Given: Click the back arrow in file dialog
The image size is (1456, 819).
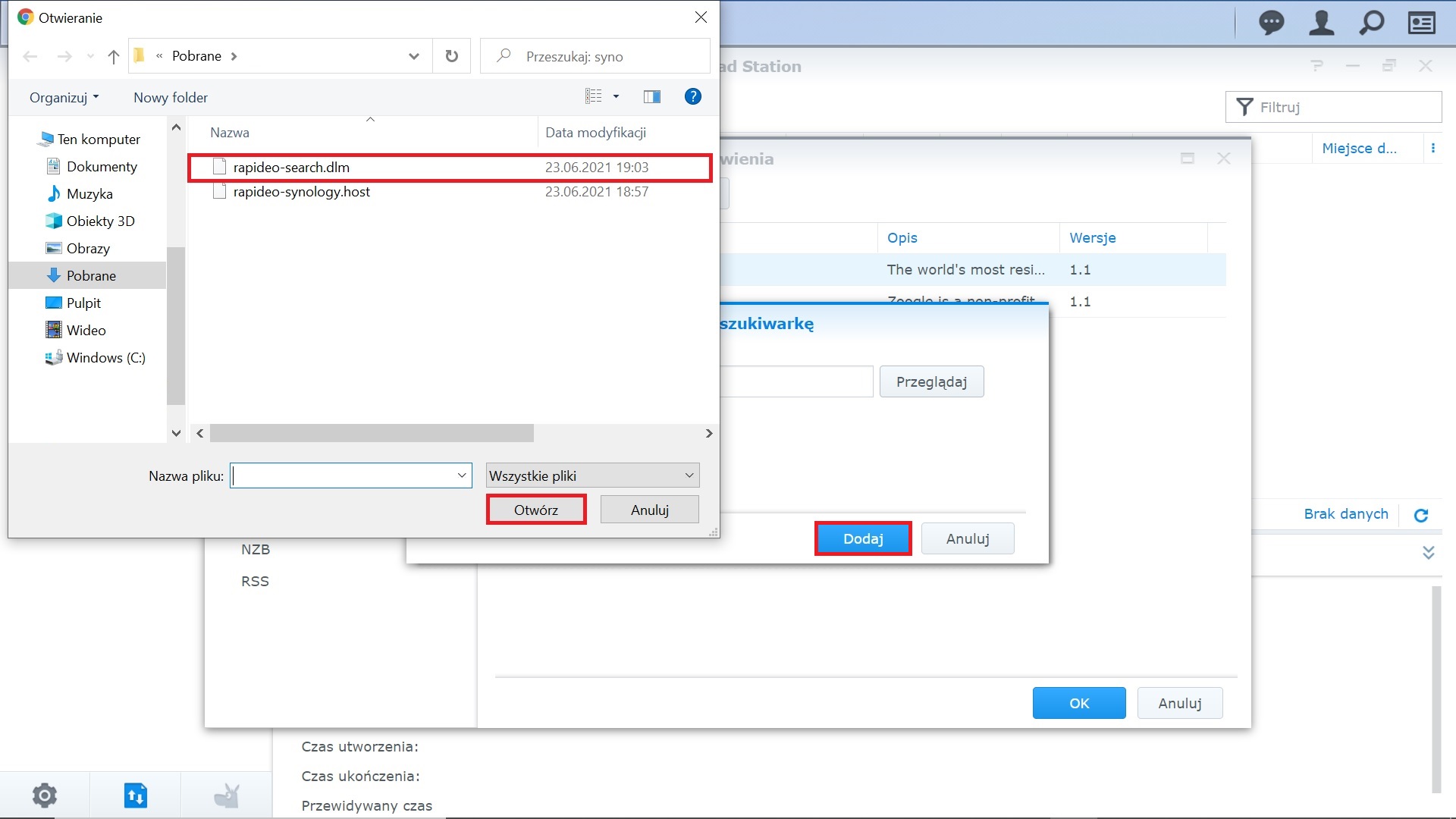Looking at the screenshot, I should [x=30, y=56].
